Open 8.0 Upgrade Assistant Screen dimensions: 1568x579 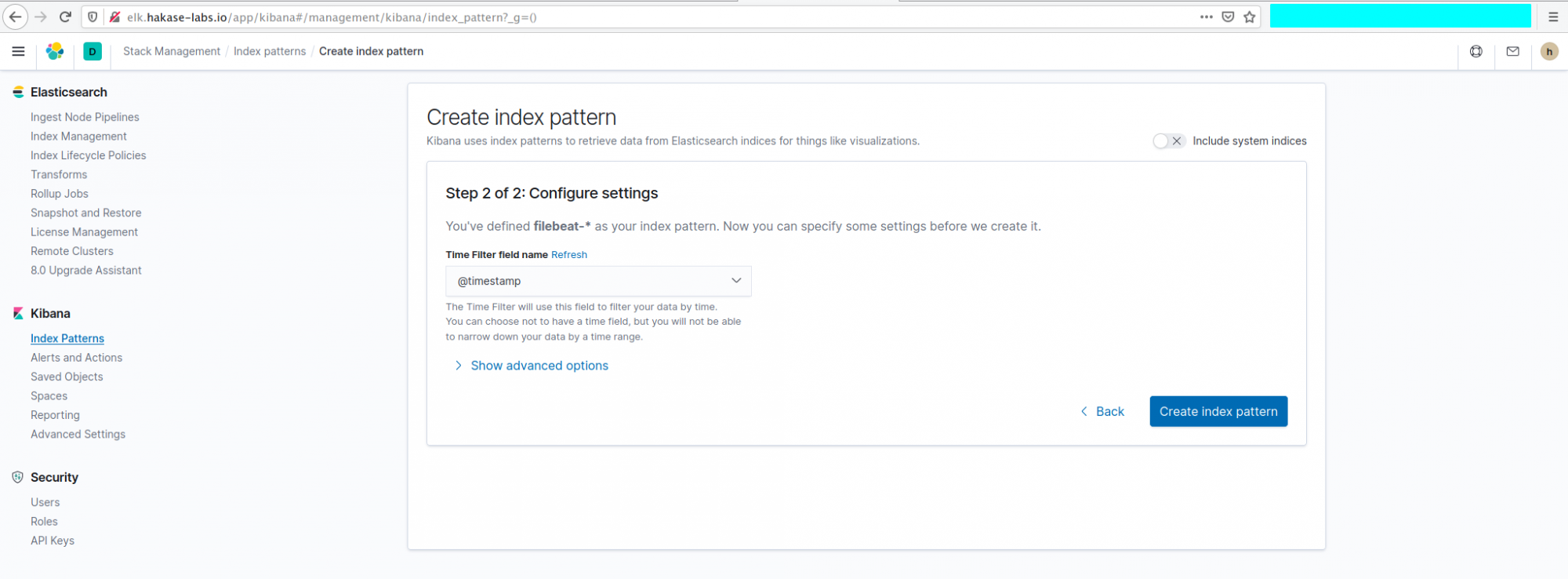86,271
